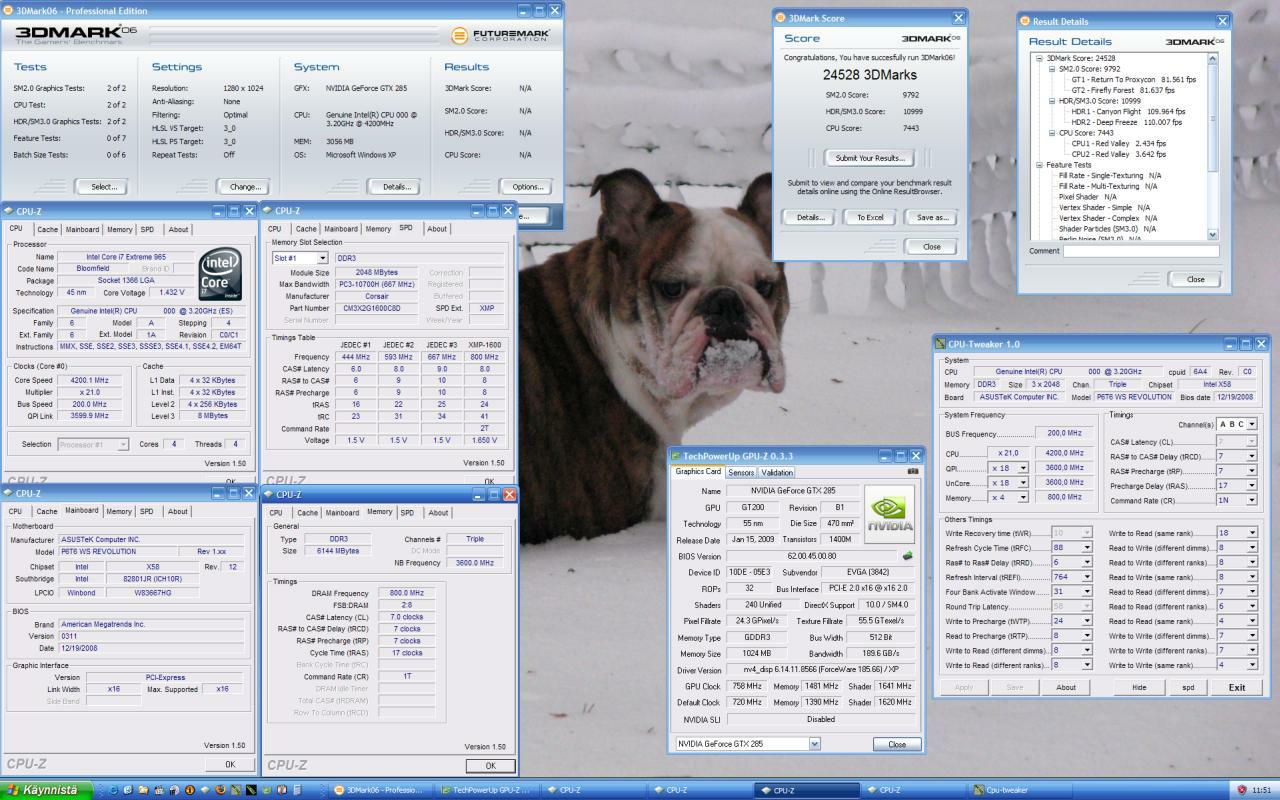
Task: Select CPU1 - Red Valley result row
Action: tap(1118, 144)
